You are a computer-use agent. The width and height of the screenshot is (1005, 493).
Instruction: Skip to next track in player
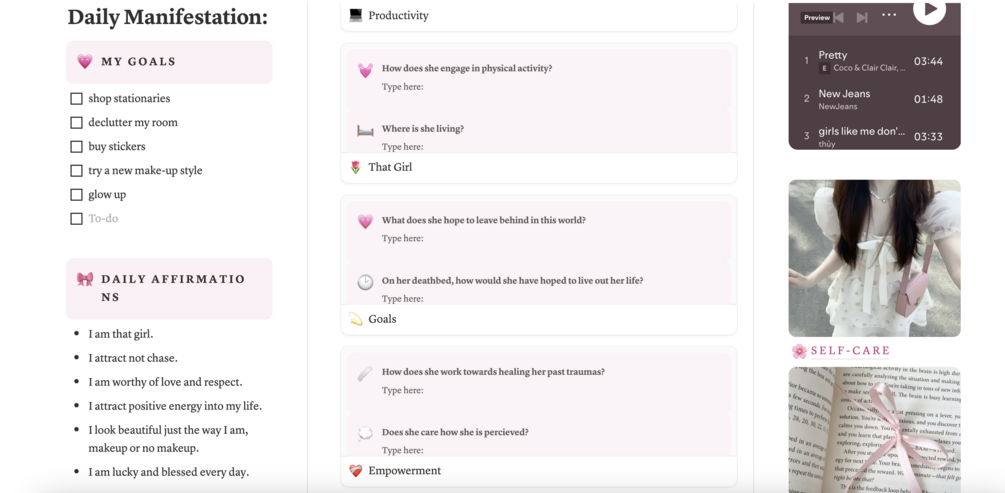pyautogui.click(x=862, y=17)
